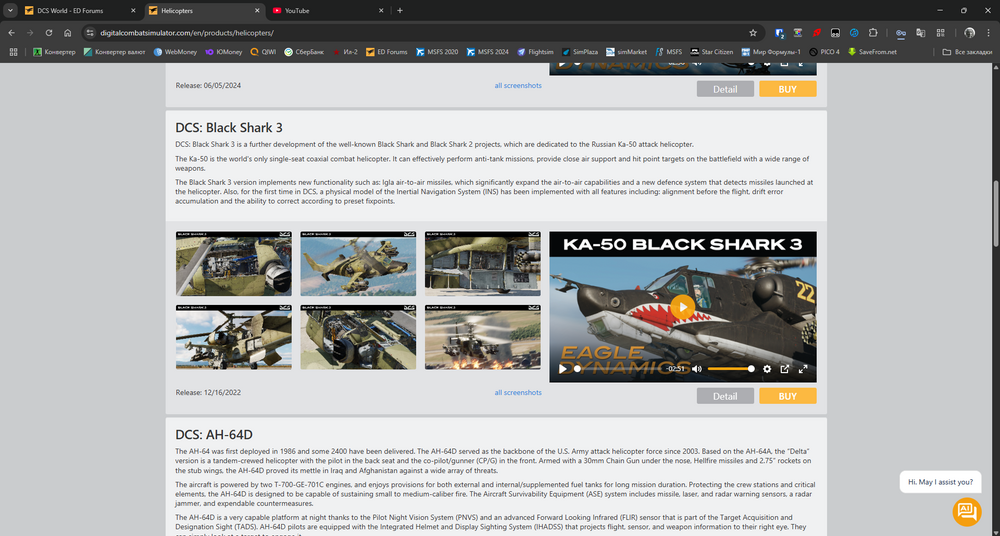Play the KA-50 Black Shark 3 video via orange button
This screenshot has width=1000, height=536.
682,307
